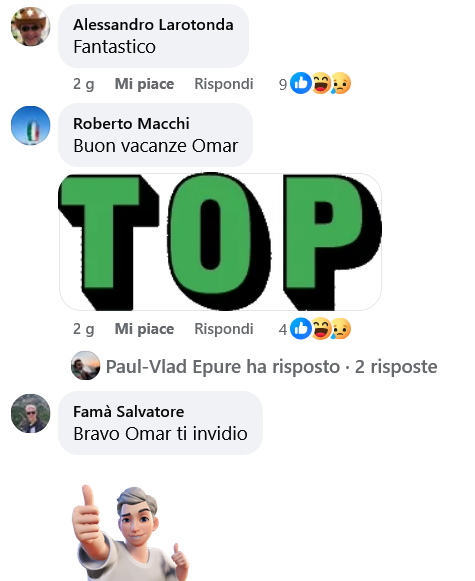Click the sad emoji on Fantastico comment
The width and height of the screenshot is (475, 581).
coord(341,83)
